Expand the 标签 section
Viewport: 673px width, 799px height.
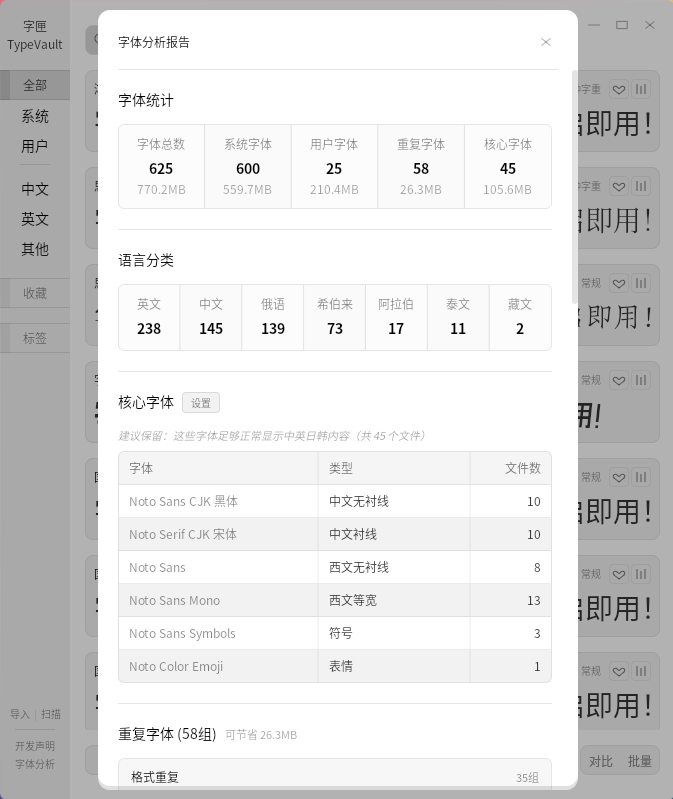pyautogui.click(x=35, y=338)
